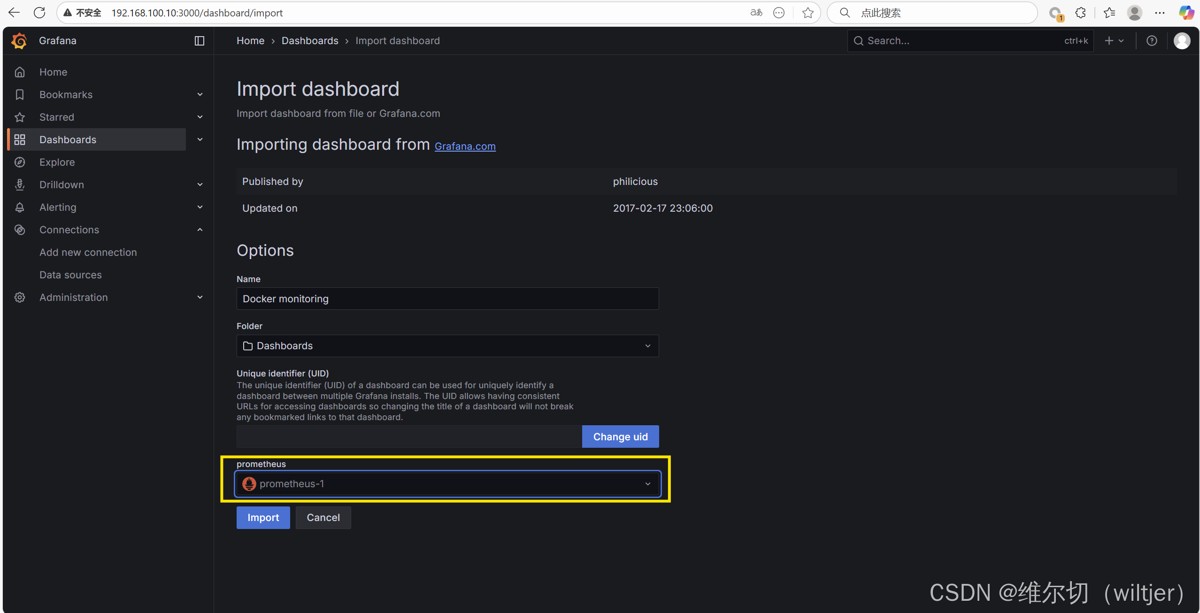Click the magnifier icon in Grafana search

pos(858,41)
